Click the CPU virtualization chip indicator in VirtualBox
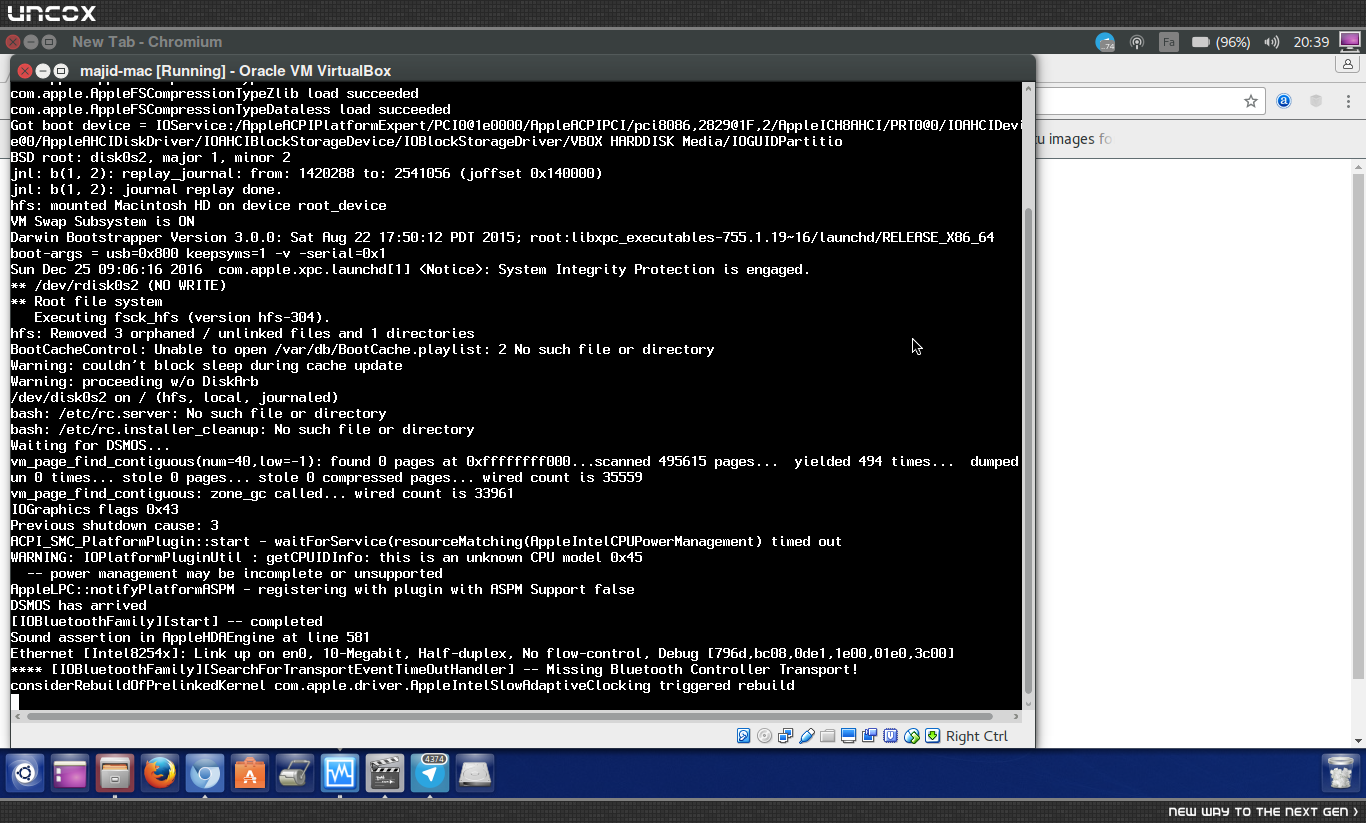Viewport: 1366px width, 823px height. 891,736
